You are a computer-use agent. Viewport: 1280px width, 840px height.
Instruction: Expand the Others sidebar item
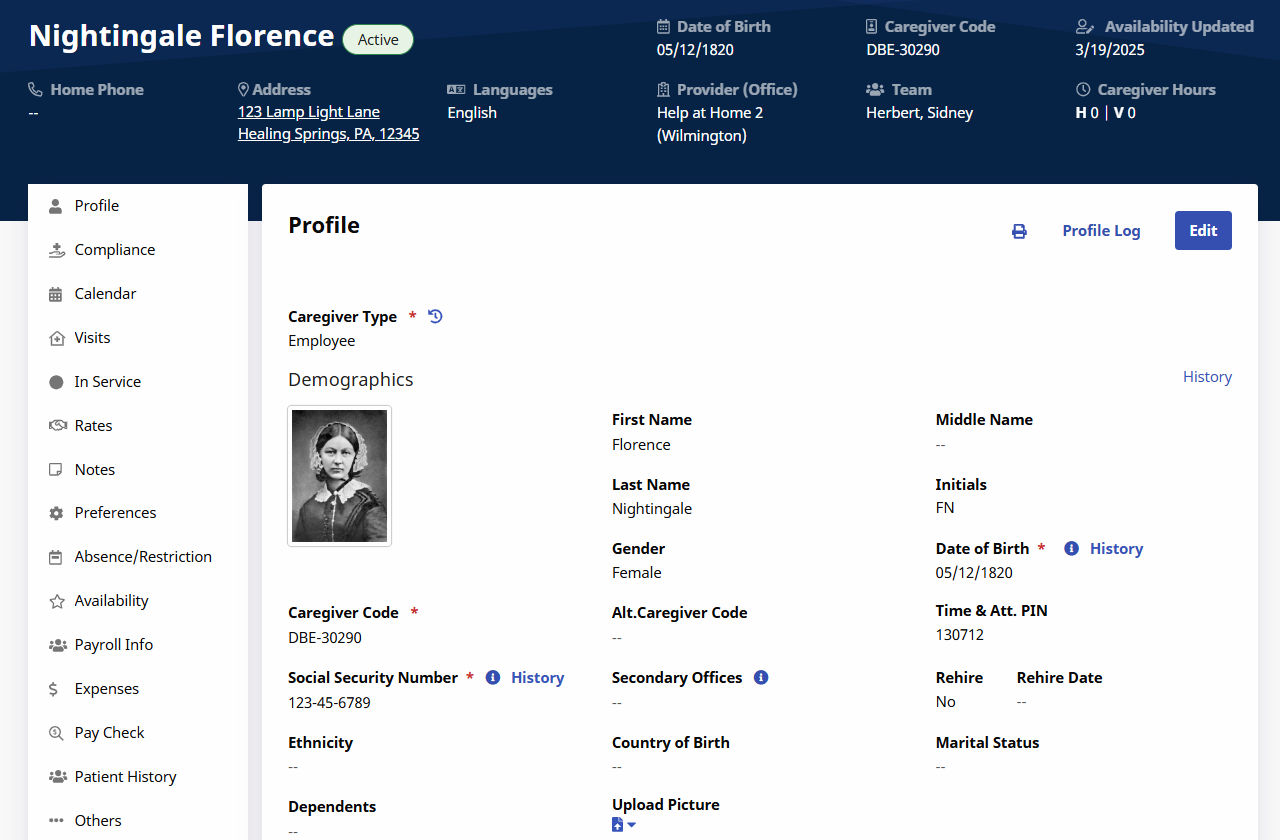point(98,821)
